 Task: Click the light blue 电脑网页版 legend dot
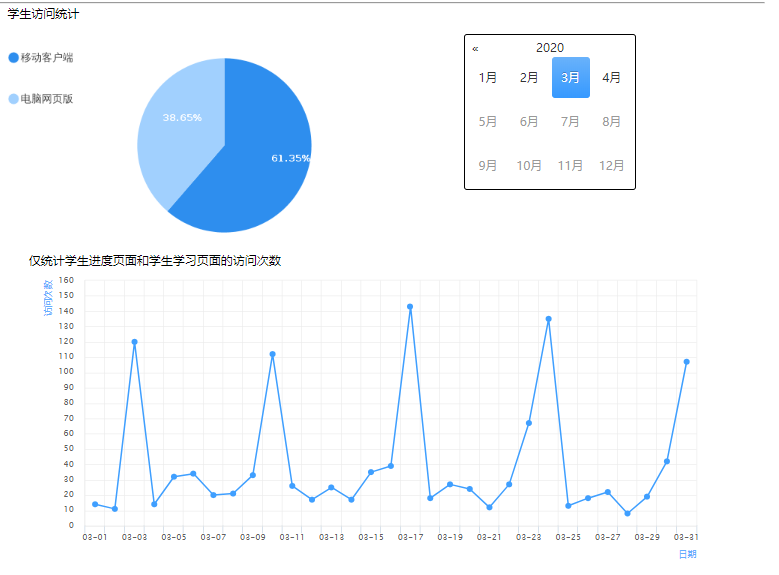(x=13, y=99)
